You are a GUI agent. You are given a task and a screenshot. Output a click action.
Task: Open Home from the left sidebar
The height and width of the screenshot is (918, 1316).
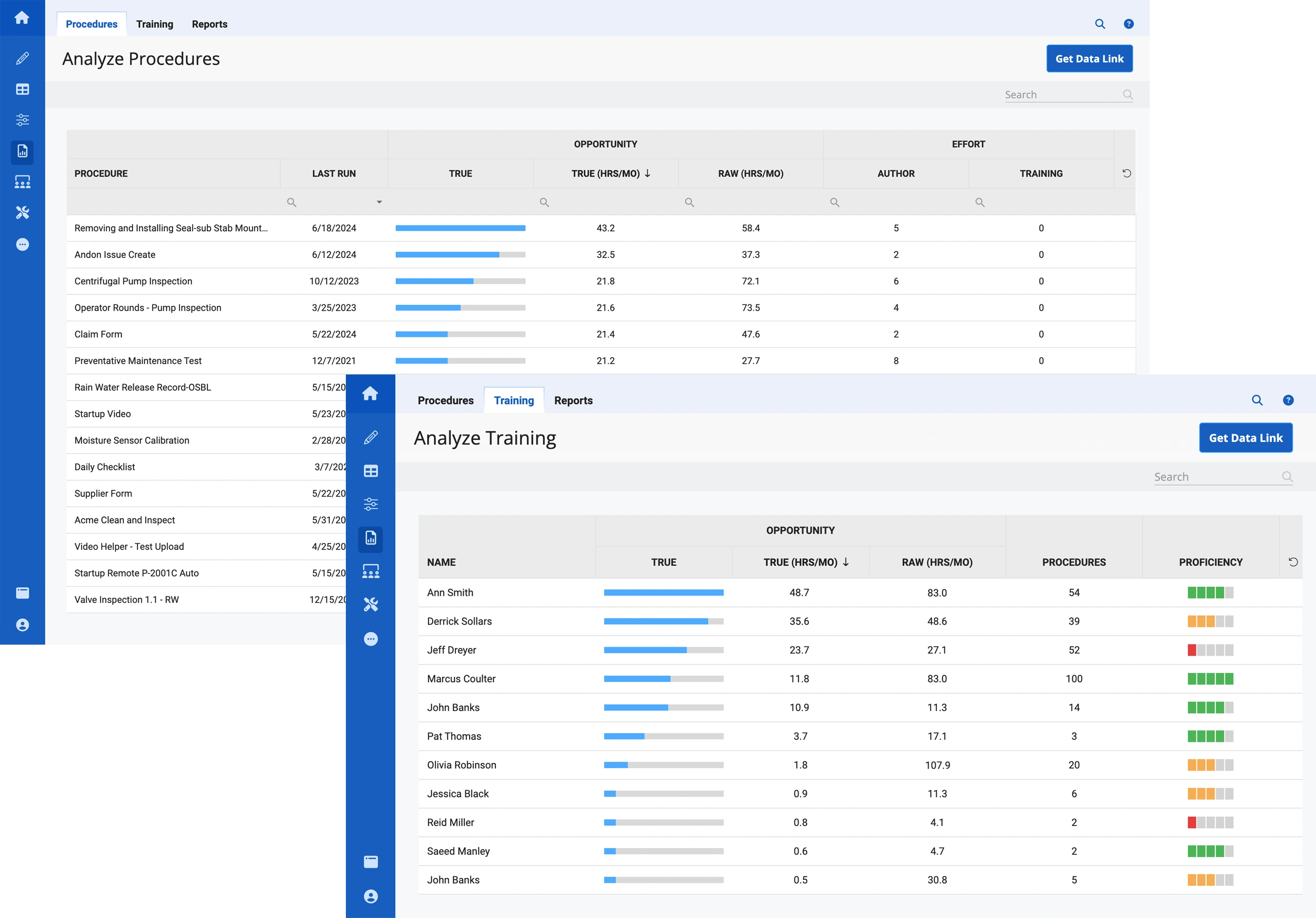point(22,18)
